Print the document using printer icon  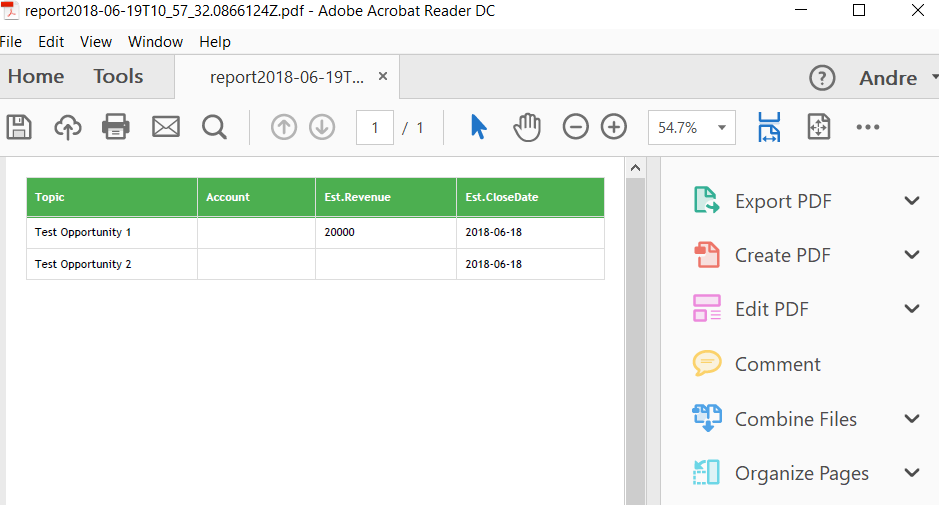click(x=116, y=127)
